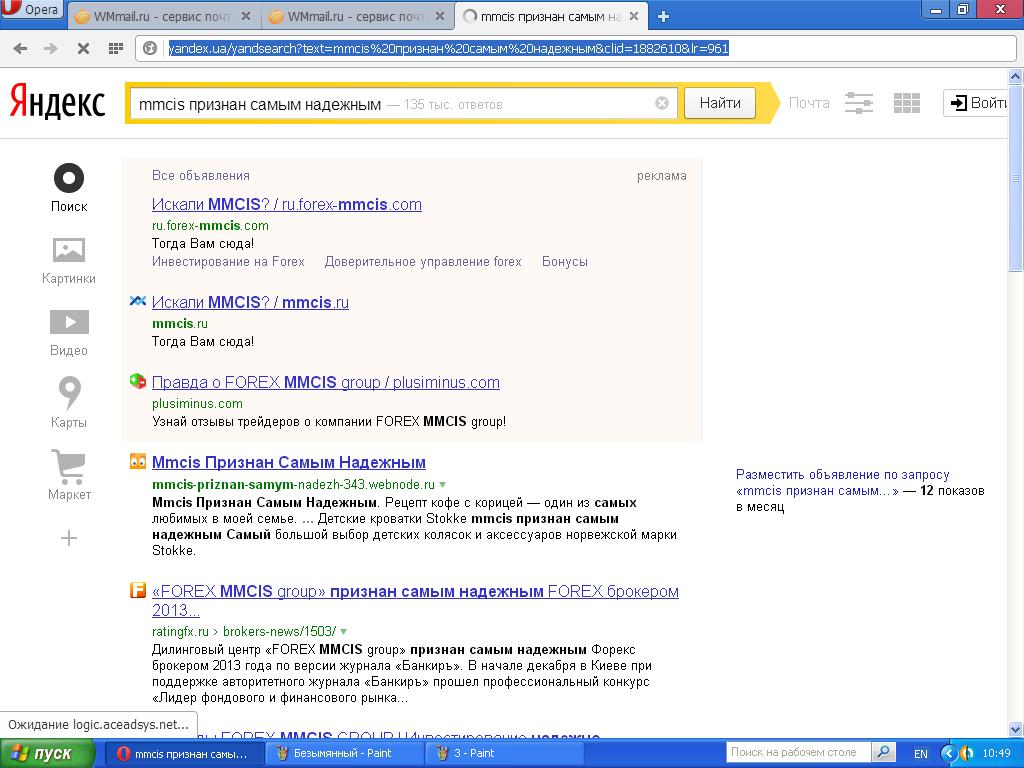Viewport: 1024px width, 768px height.
Task: Click the green ru.forex-mmcis.com URL
Action: click(x=210, y=226)
